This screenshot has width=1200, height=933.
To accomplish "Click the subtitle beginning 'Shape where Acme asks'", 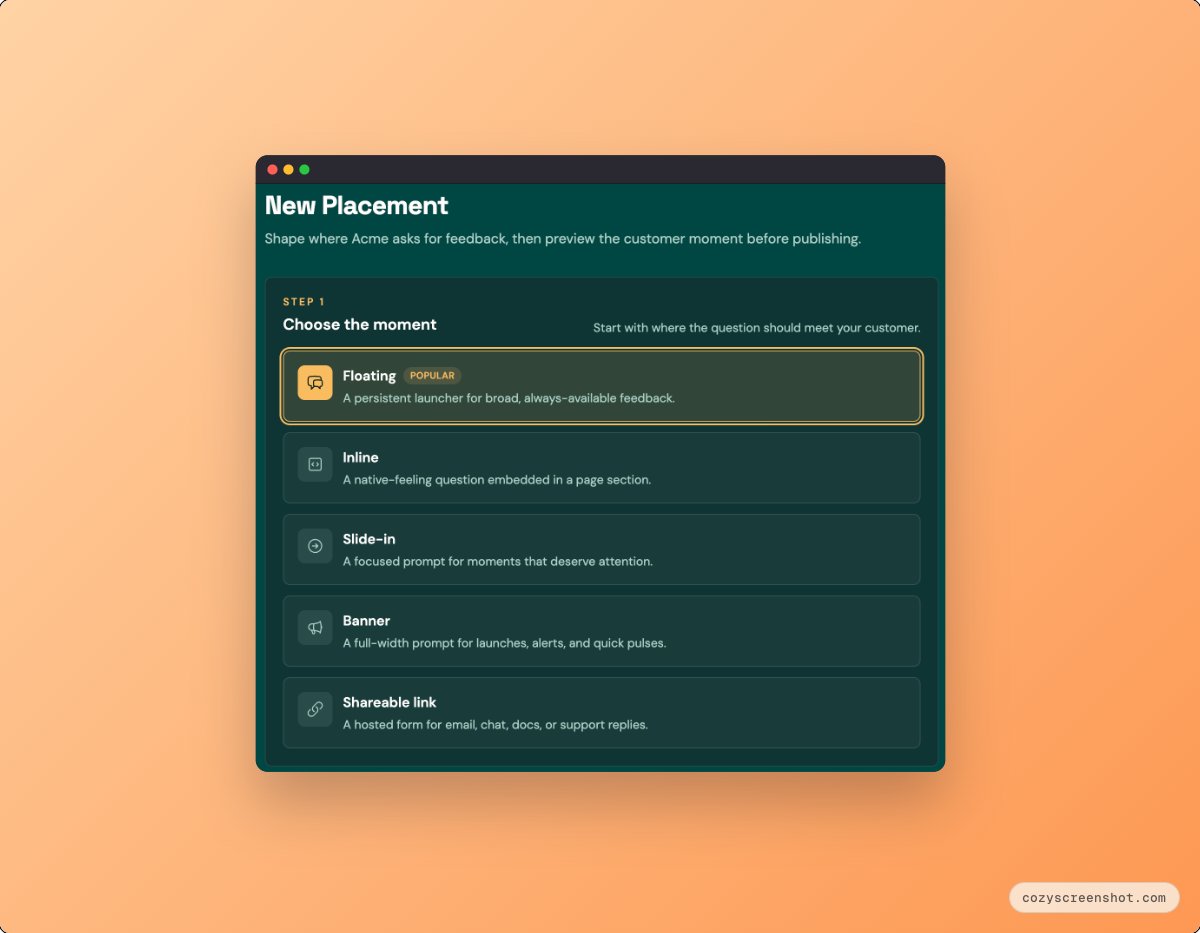I will pos(563,239).
